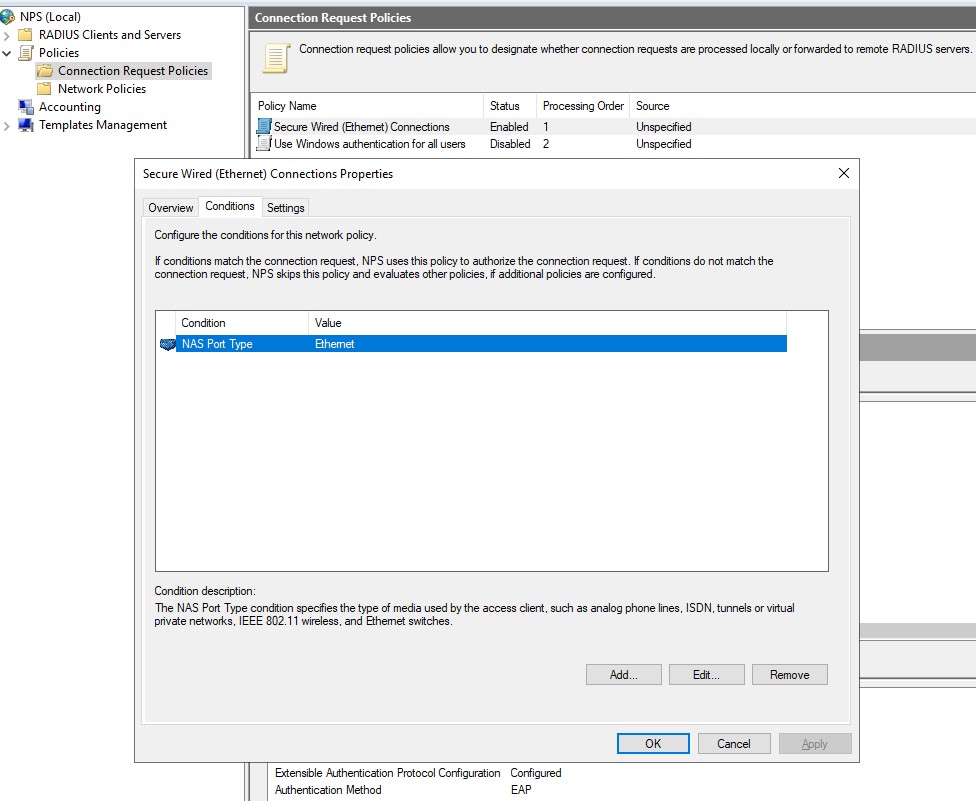976x801 pixels.
Task: Select the Connection Request Policies folder icon
Action: [x=45, y=71]
